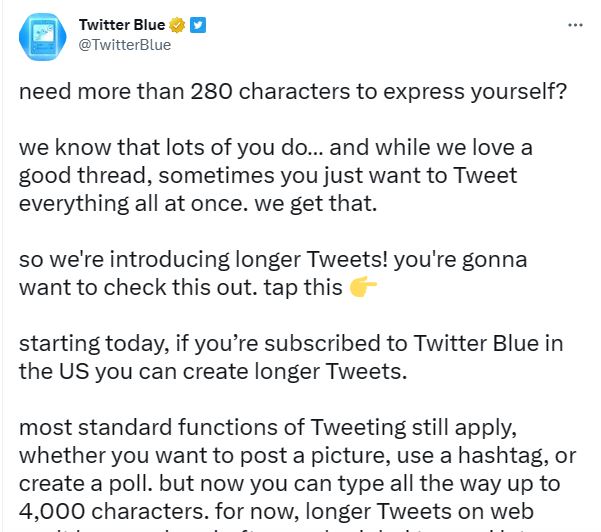The image size is (601, 532).
Task: Click "the US you can create longer Tweets."
Action: (213, 371)
